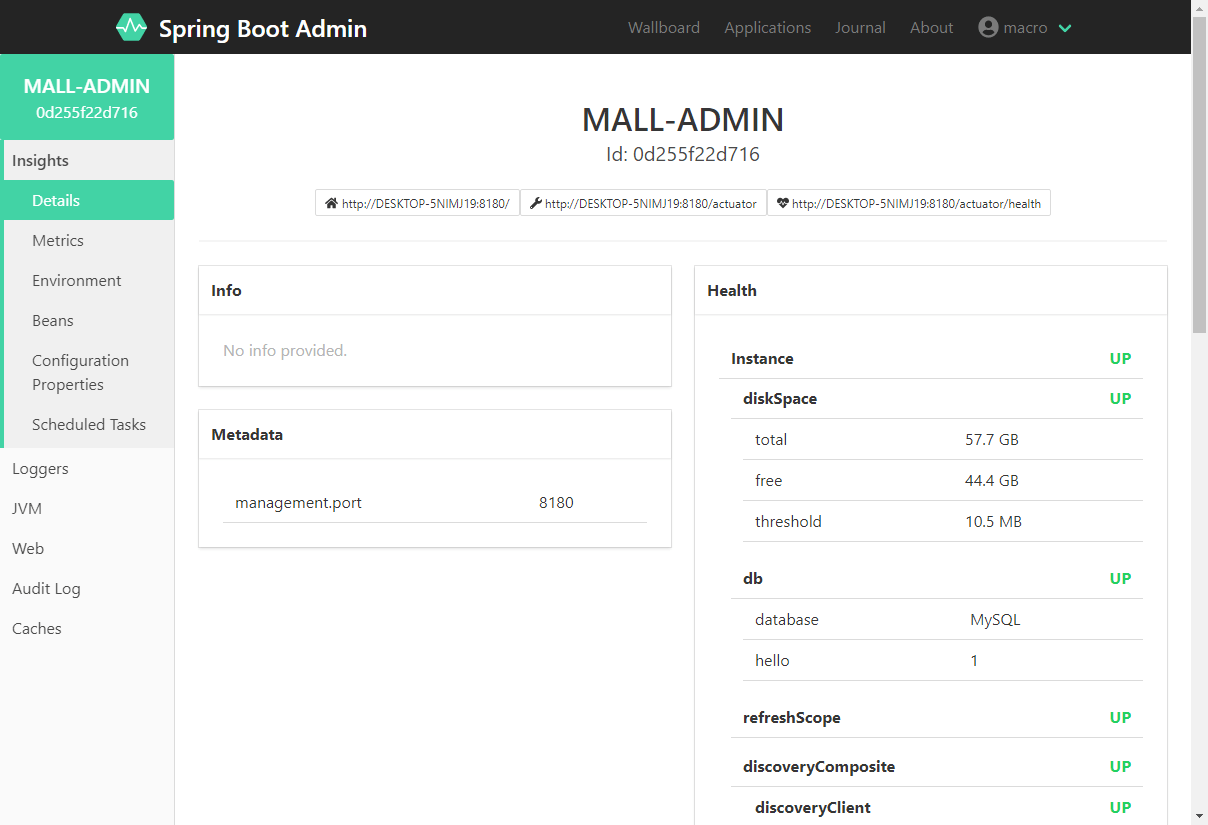The image size is (1208, 825).
Task: Click the home icon URL button
Action: (x=417, y=203)
